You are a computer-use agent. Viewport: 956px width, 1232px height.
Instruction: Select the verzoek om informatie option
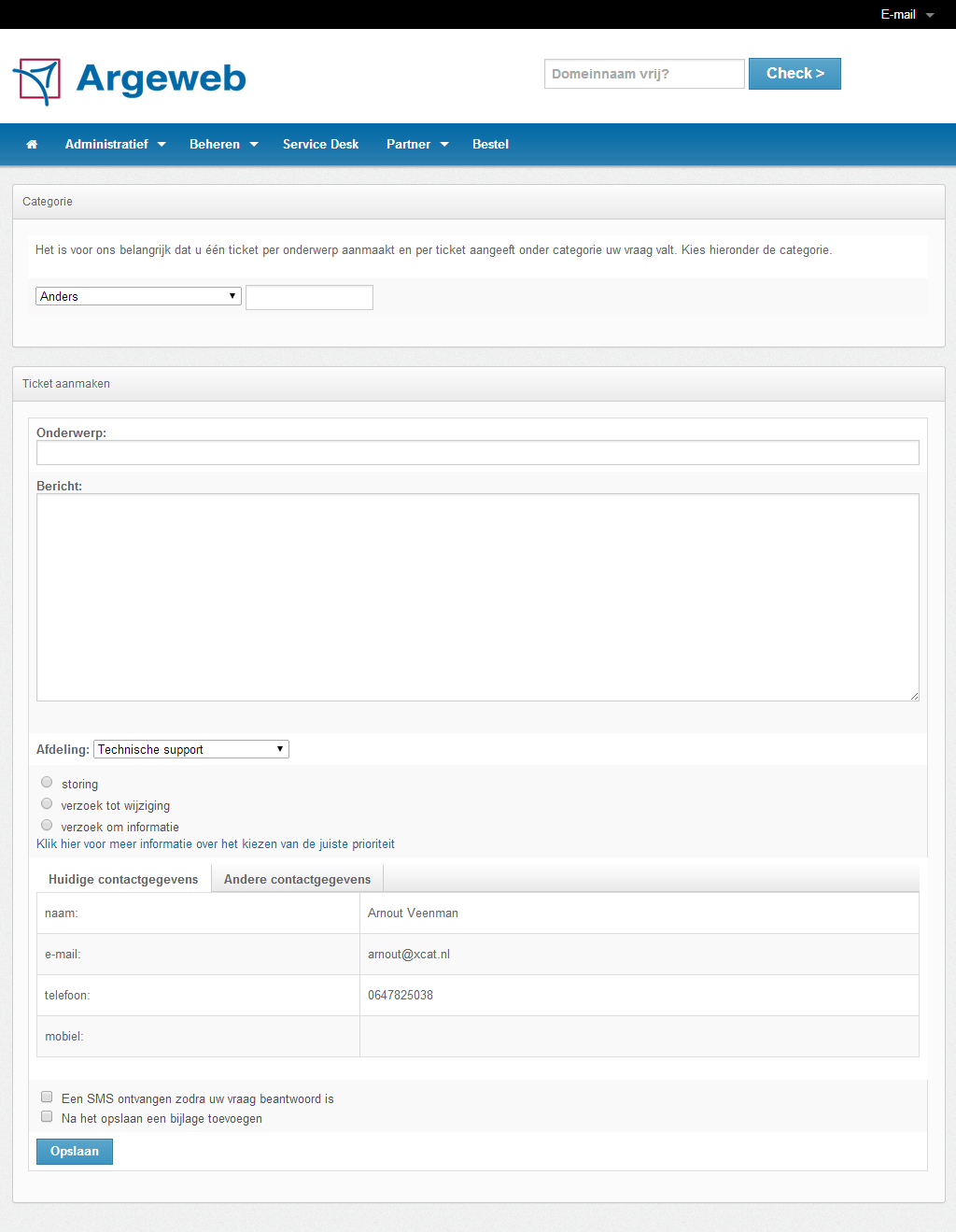tap(47, 826)
